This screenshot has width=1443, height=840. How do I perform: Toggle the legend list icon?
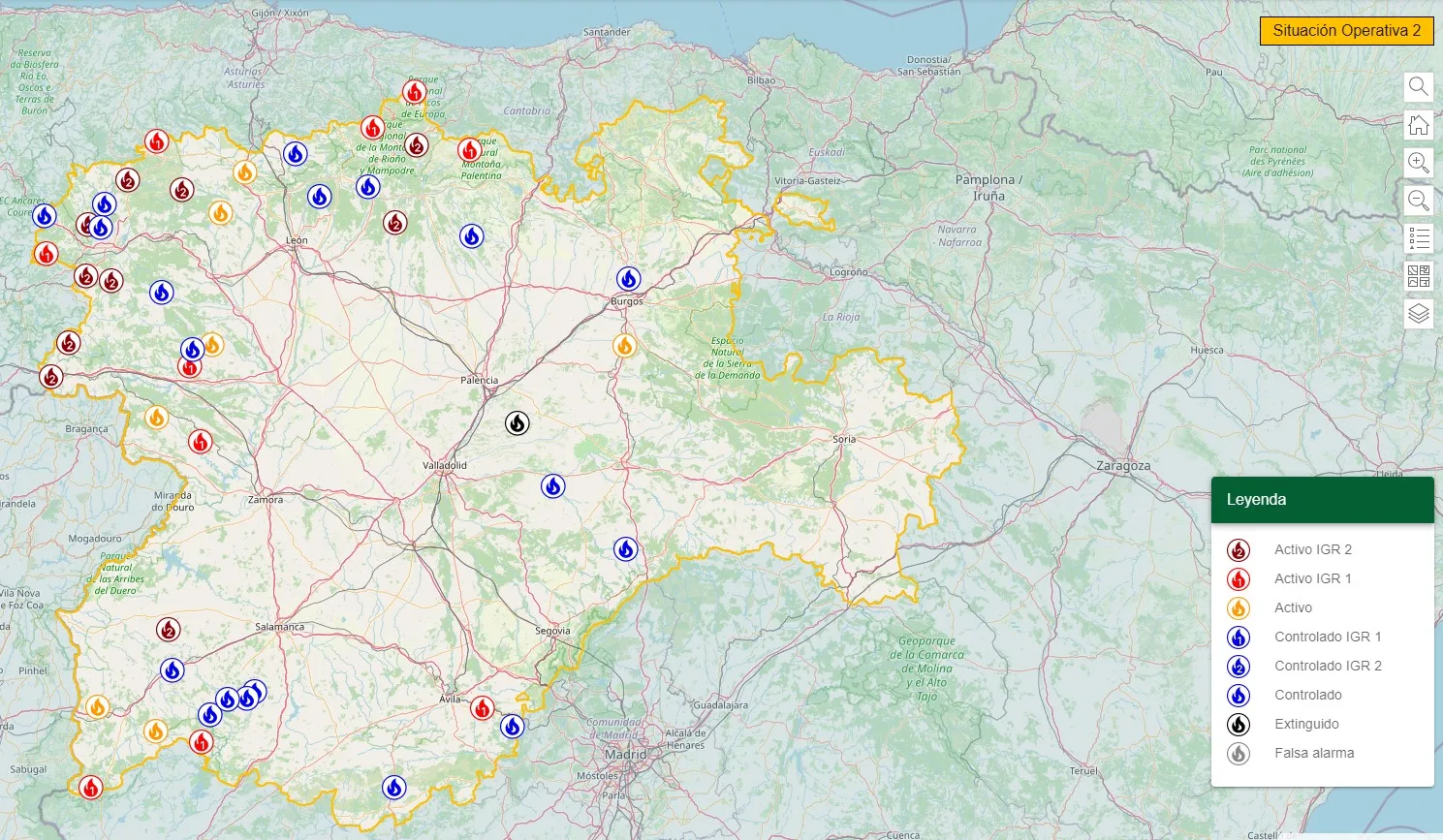tap(1419, 237)
